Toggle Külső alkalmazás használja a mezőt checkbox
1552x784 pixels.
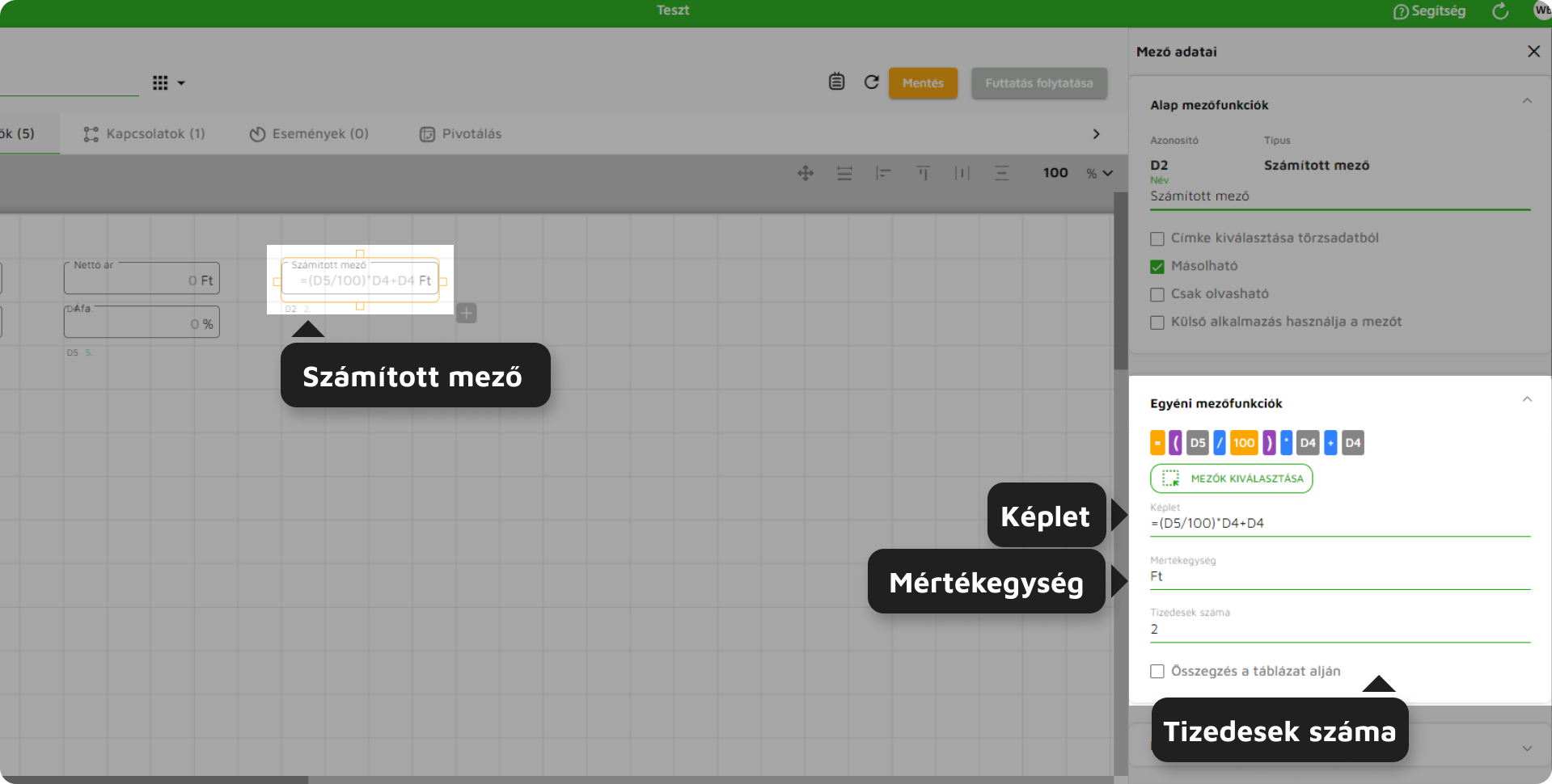tap(1157, 322)
